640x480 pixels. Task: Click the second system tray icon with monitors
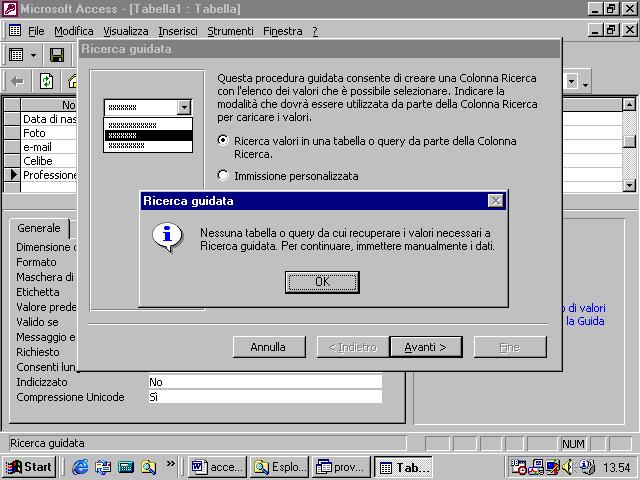click(536, 467)
